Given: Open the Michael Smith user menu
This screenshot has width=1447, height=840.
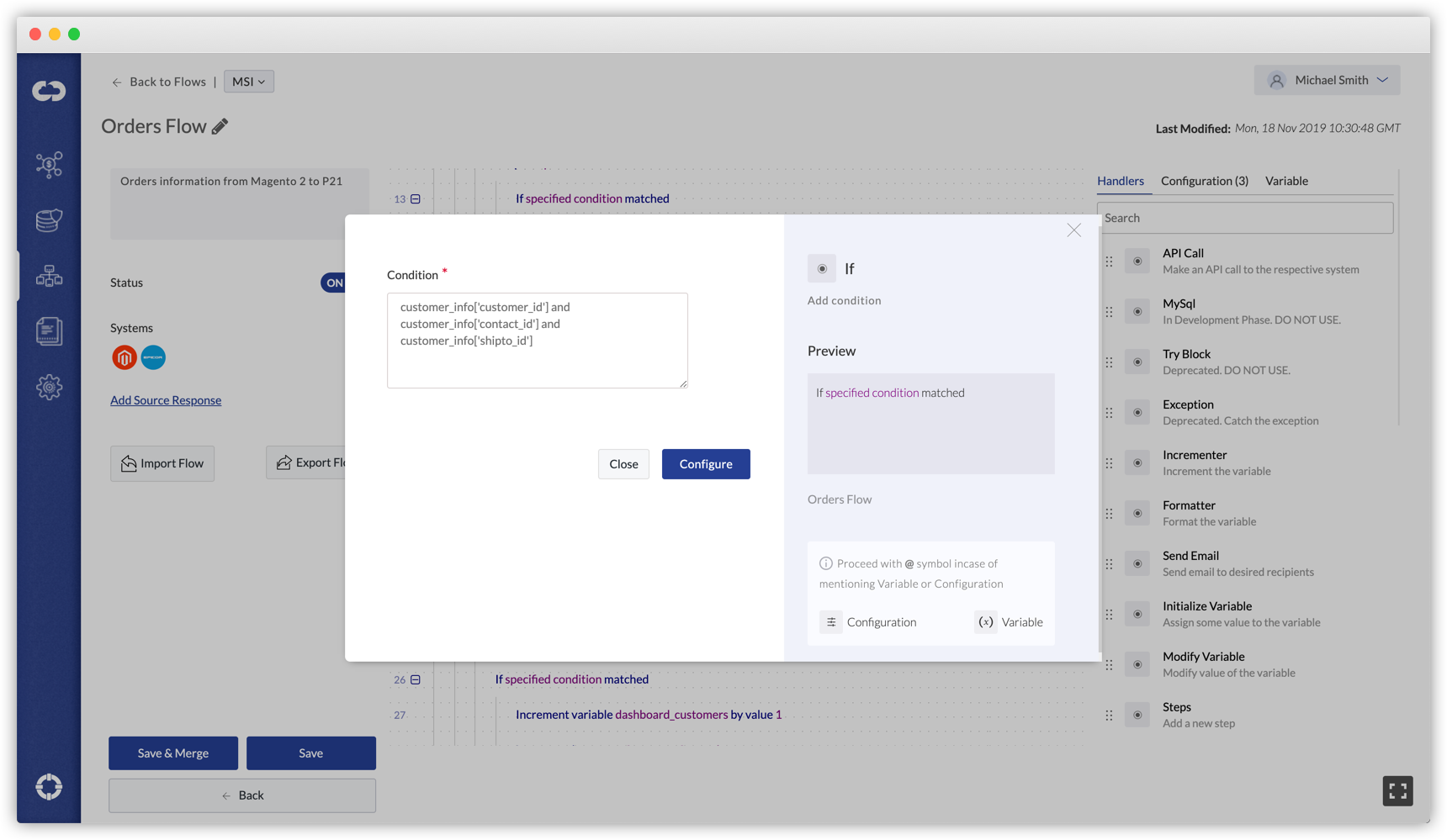Looking at the screenshot, I should point(1328,81).
